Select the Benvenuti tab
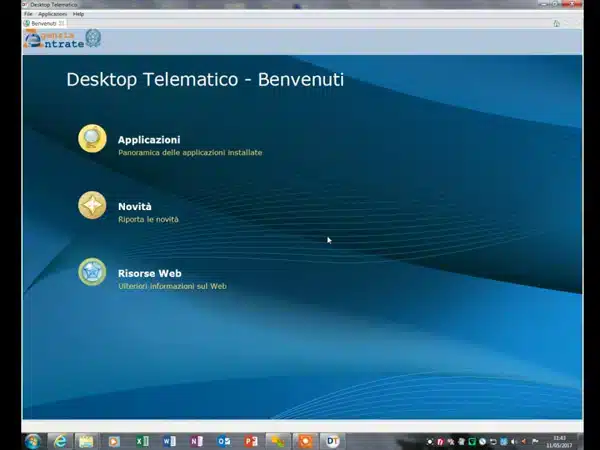The width and height of the screenshot is (600, 450). 44,23
